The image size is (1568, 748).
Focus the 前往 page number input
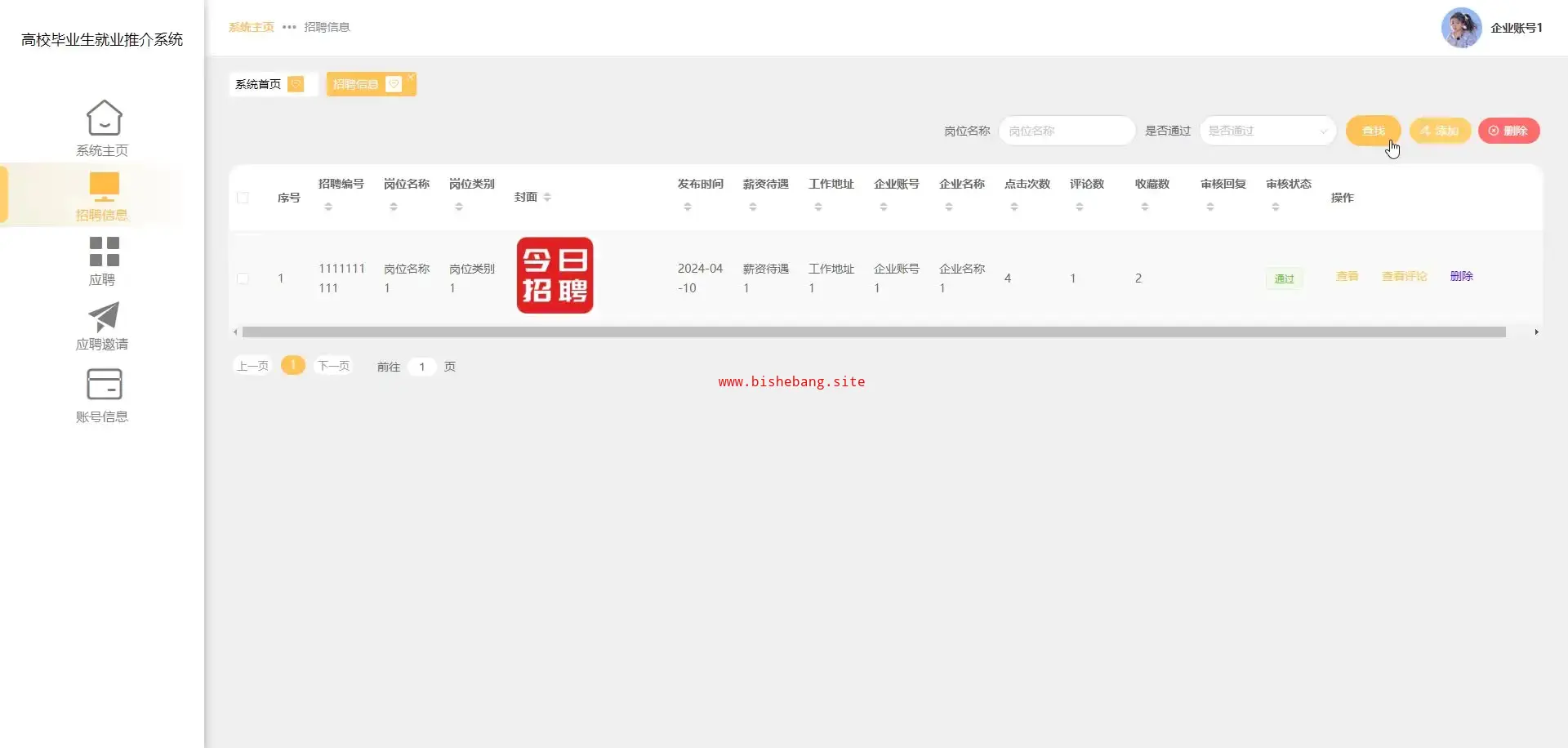[421, 367]
